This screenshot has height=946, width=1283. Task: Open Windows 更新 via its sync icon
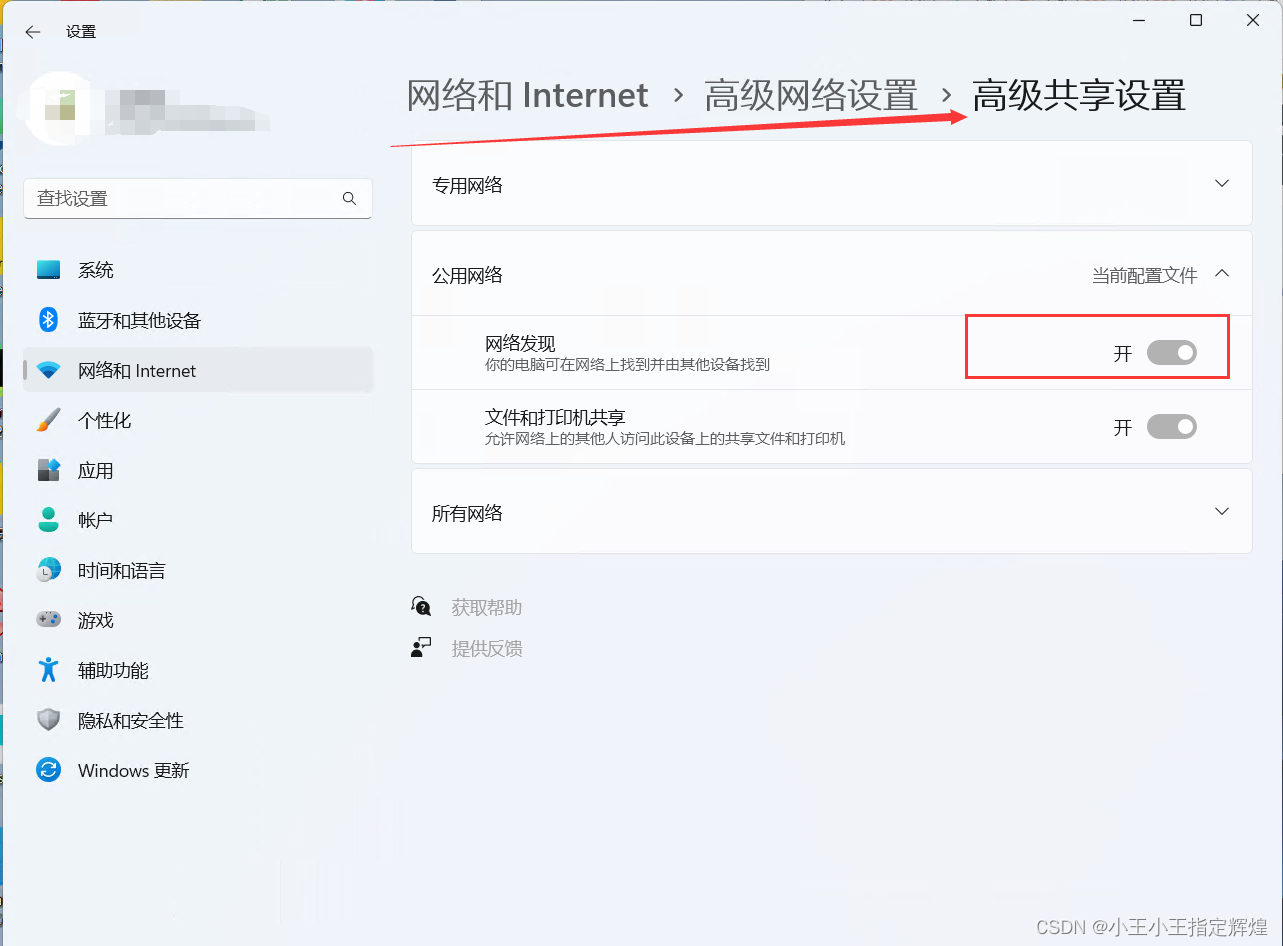pyautogui.click(x=48, y=770)
